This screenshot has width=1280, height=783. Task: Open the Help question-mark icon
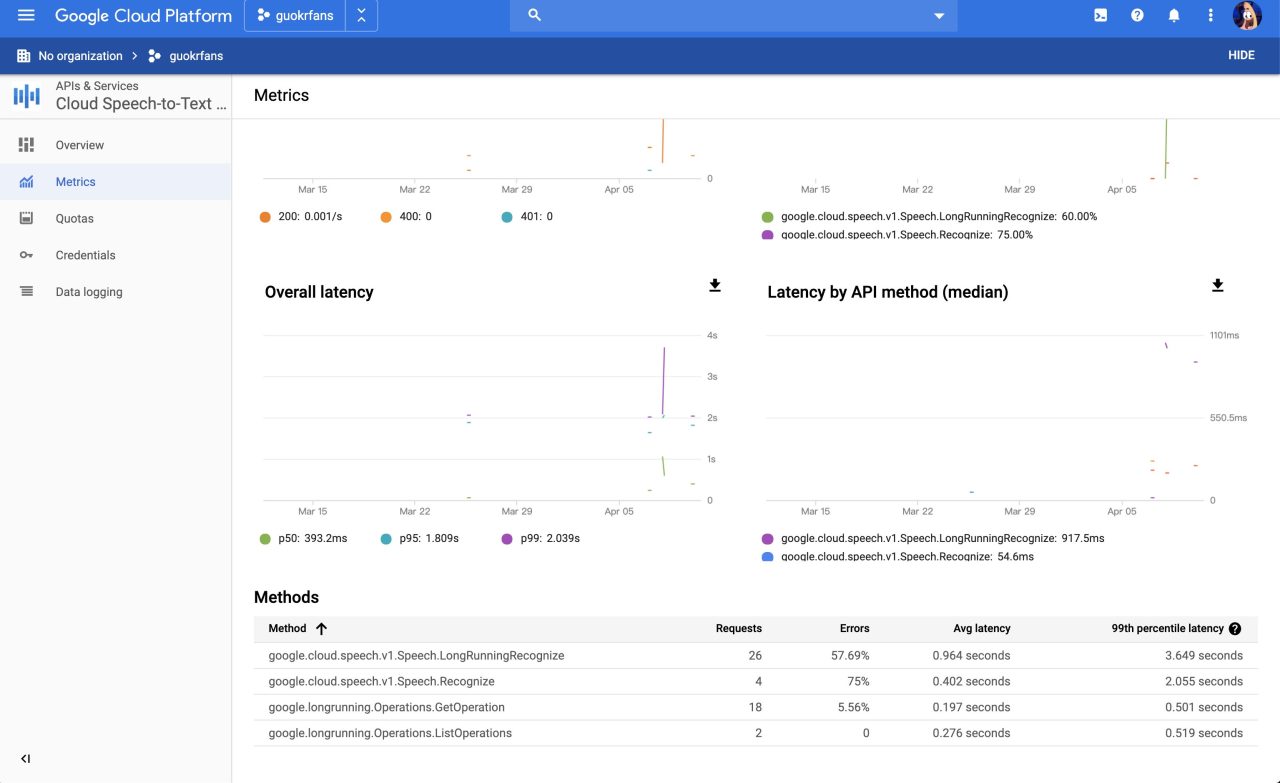point(1137,15)
